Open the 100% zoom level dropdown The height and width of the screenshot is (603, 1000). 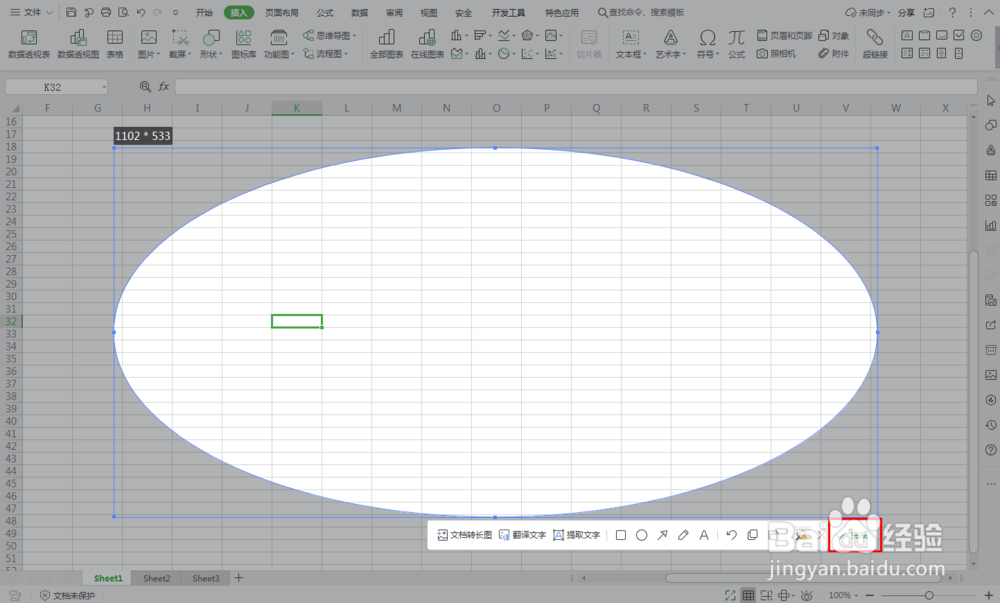point(844,595)
